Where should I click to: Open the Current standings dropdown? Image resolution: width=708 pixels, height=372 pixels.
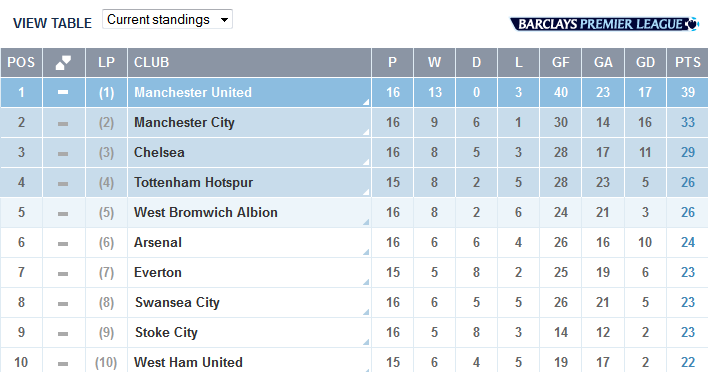pyautogui.click(x=167, y=19)
